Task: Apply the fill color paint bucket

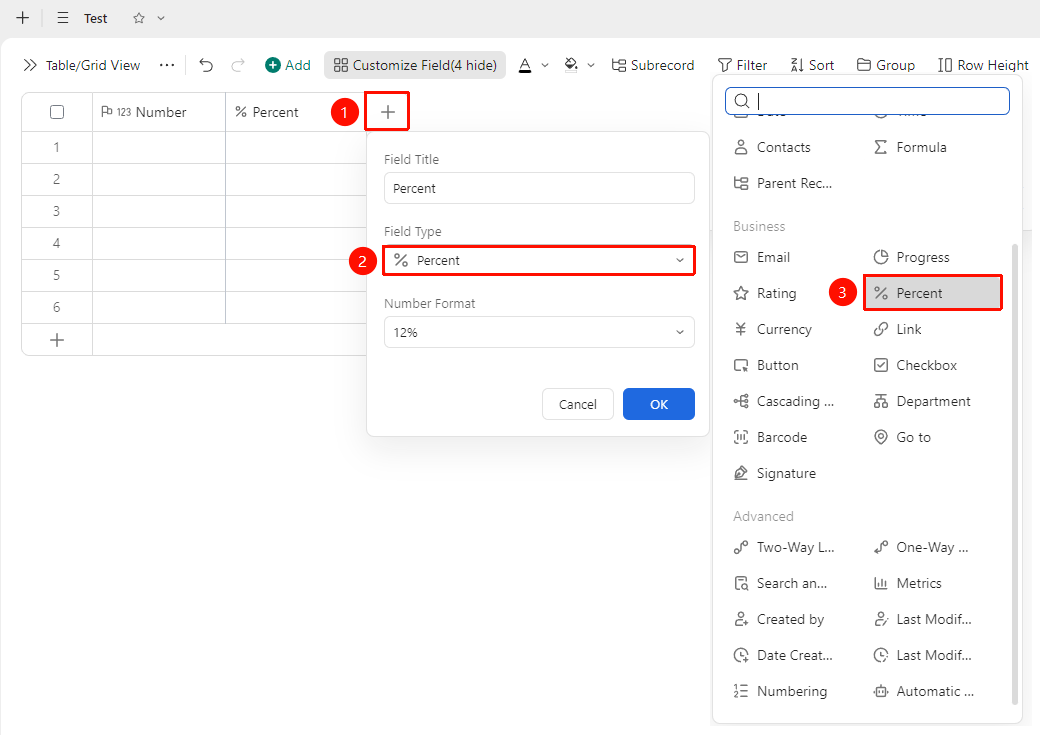Action: (570, 64)
